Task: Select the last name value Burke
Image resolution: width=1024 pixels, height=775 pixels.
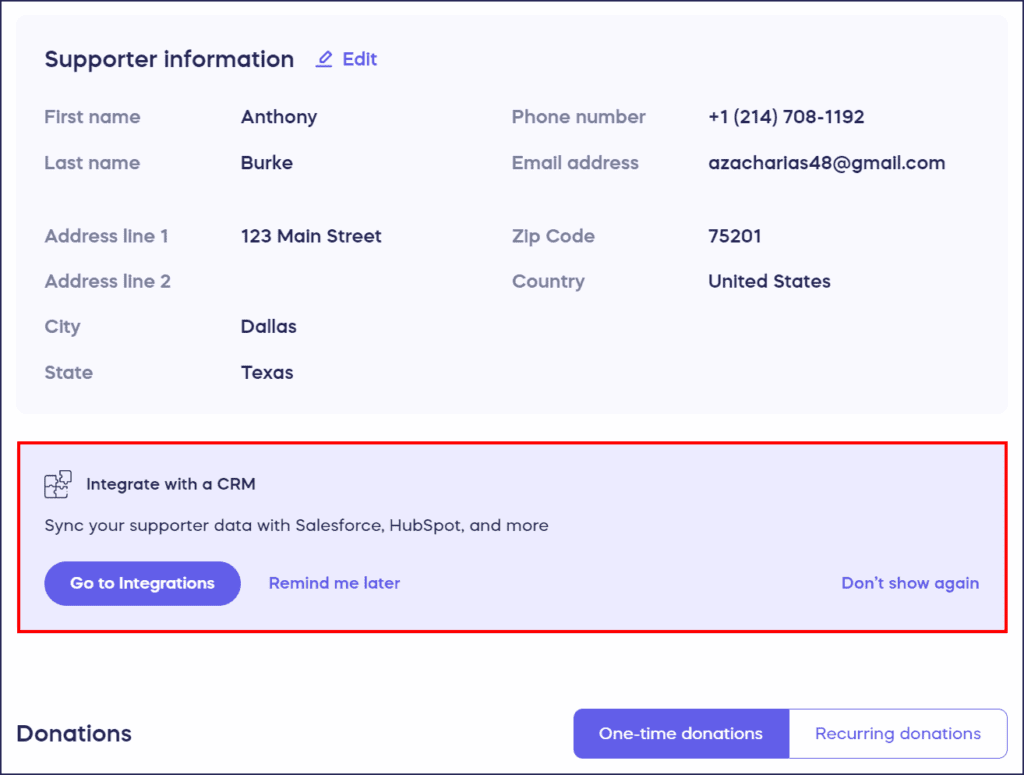Action: pyautogui.click(x=267, y=163)
